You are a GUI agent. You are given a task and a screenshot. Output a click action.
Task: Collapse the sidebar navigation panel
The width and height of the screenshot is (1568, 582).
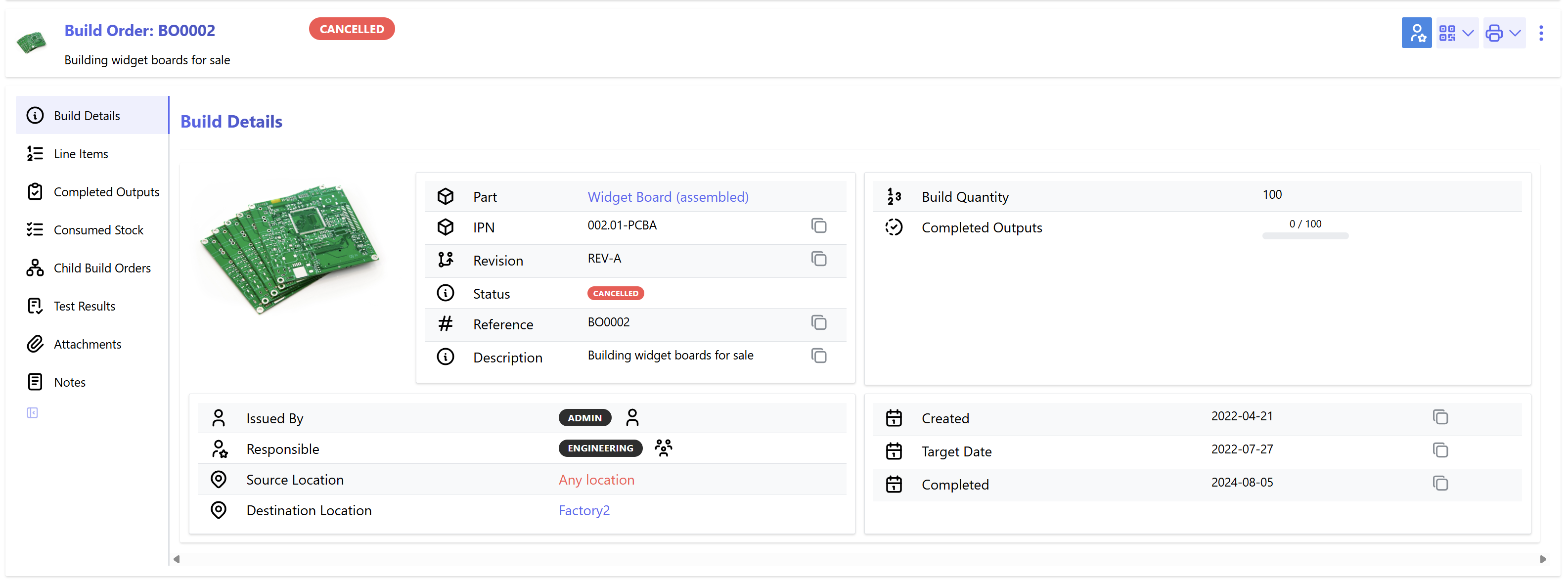[32, 413]
